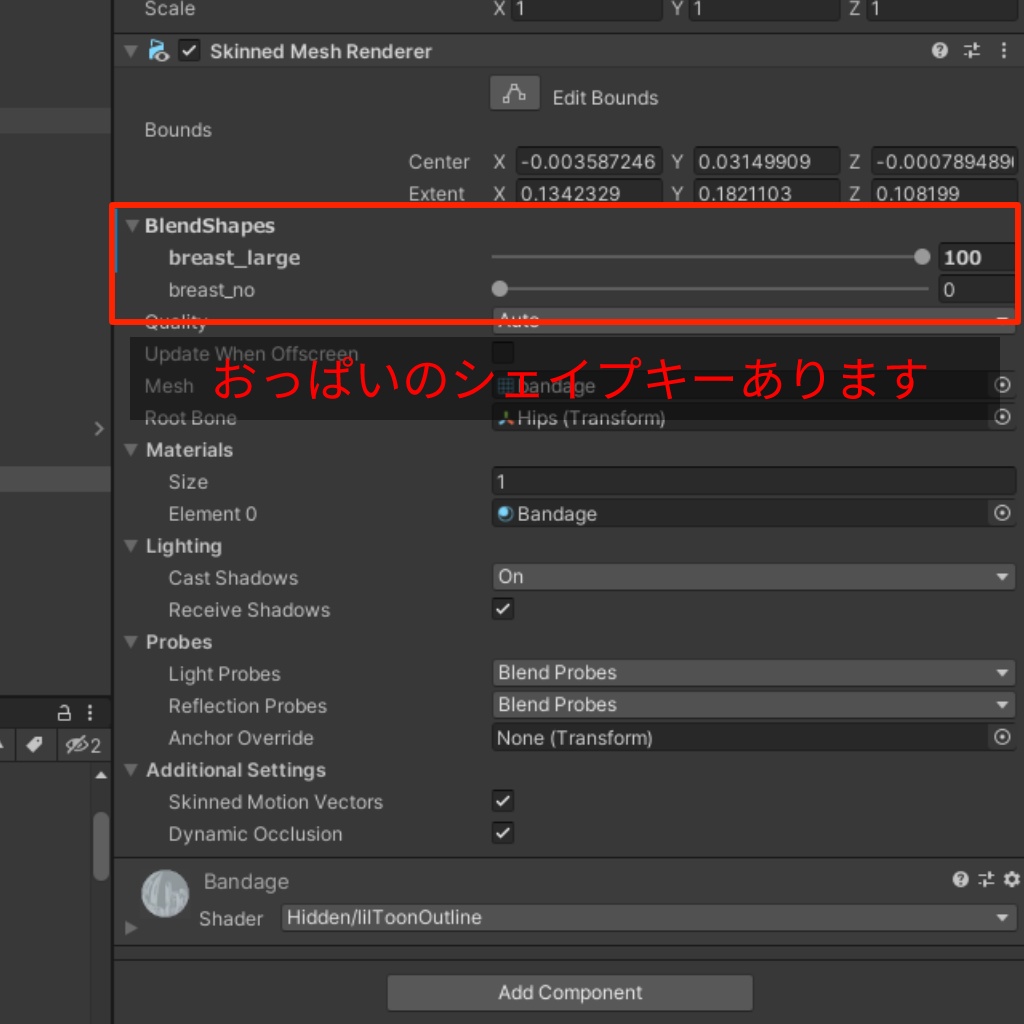Open Skinned Mesh Renderer help reference
The width and height of the screenshot is (1024, 1024).
[x=939, y=51]
